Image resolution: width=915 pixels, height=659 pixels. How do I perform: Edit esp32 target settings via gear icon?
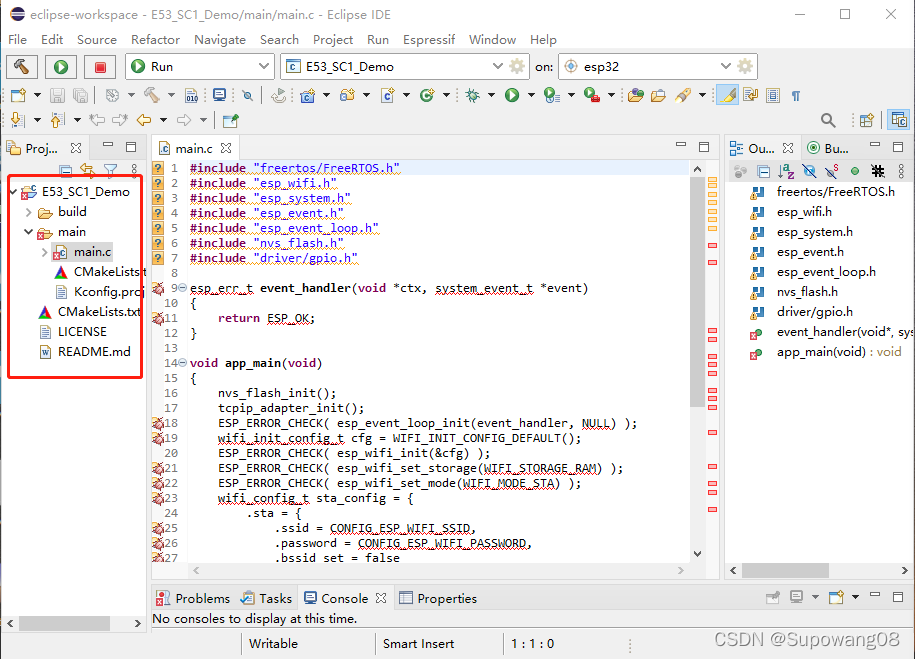[x=745, y=66]
